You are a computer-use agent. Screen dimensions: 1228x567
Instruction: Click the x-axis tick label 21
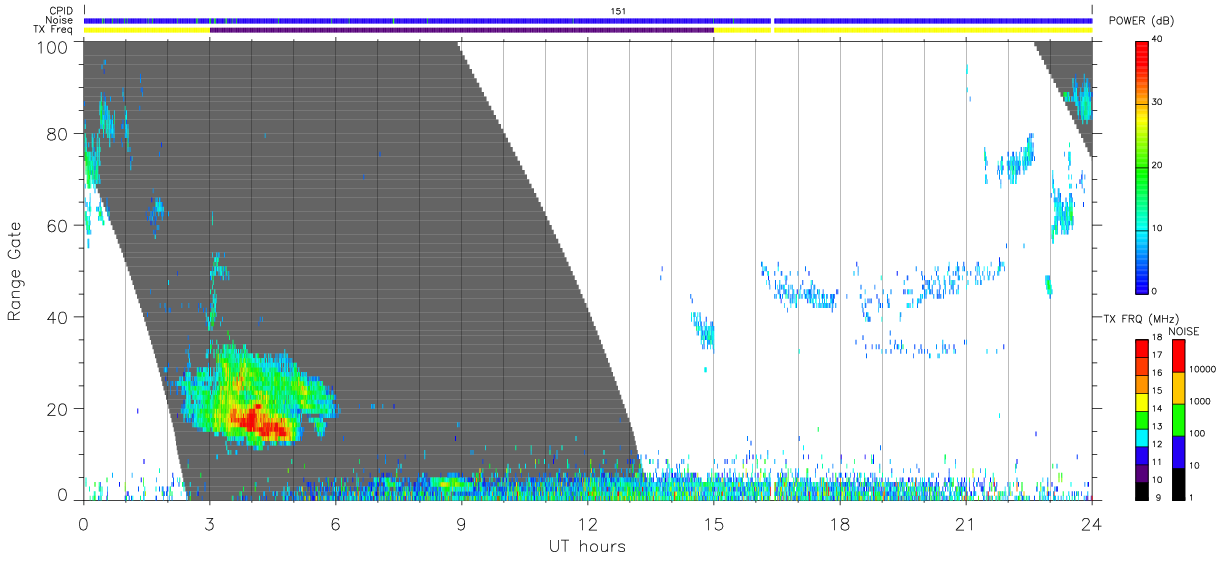pyautogui.click(x=966, y=523)
